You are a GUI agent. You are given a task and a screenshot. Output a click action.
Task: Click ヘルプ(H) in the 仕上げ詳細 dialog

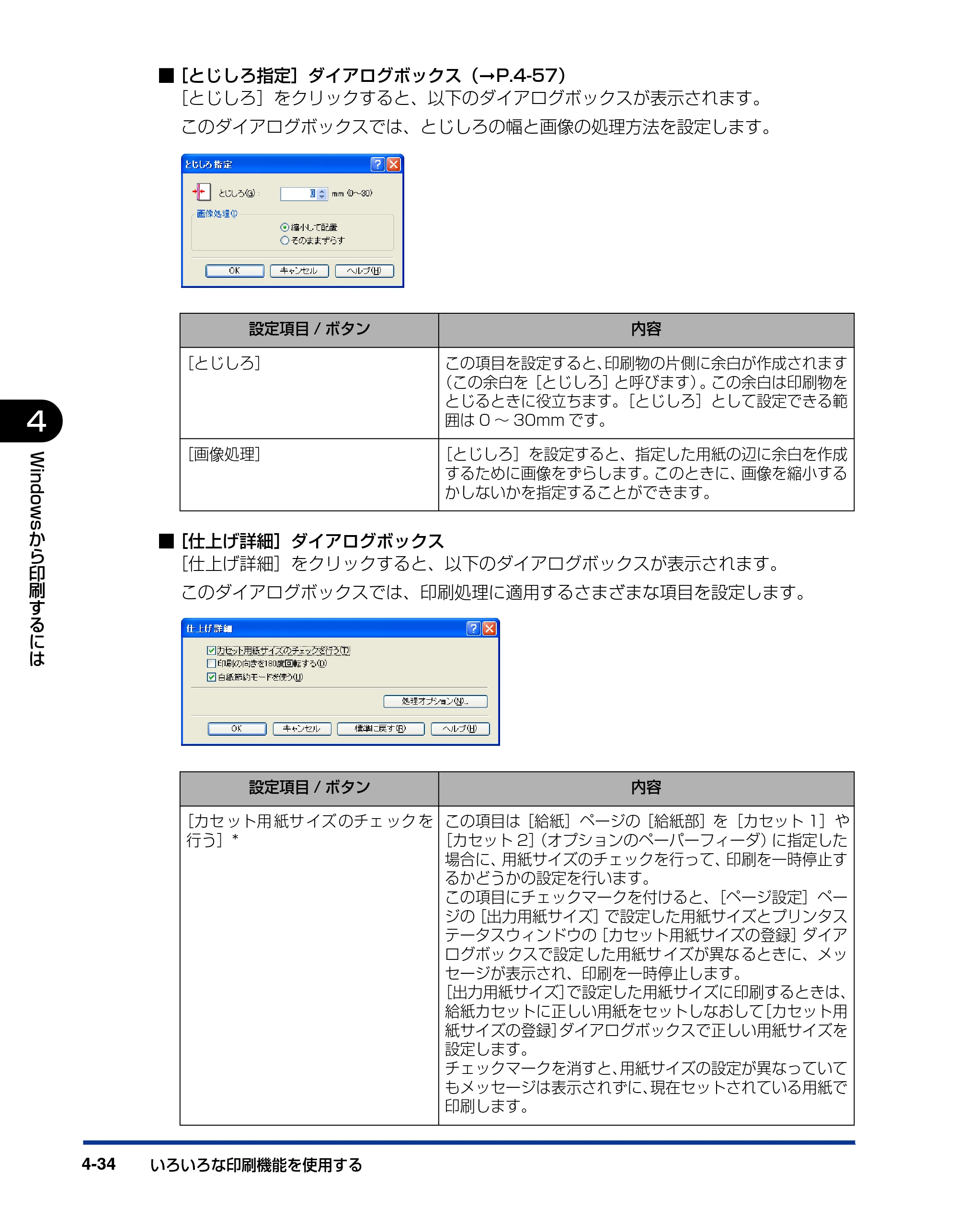click(x=460, y=729)
